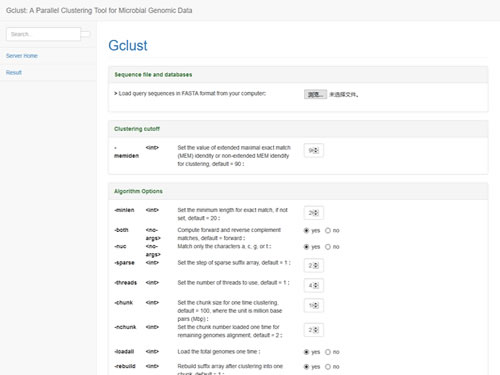
Task: Click the minlen value stepper
Action: (313, 213)
